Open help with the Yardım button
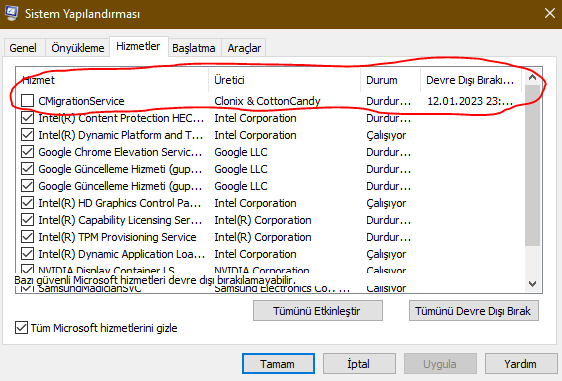This screenshot has width=562, height=381. coord(521,364)
